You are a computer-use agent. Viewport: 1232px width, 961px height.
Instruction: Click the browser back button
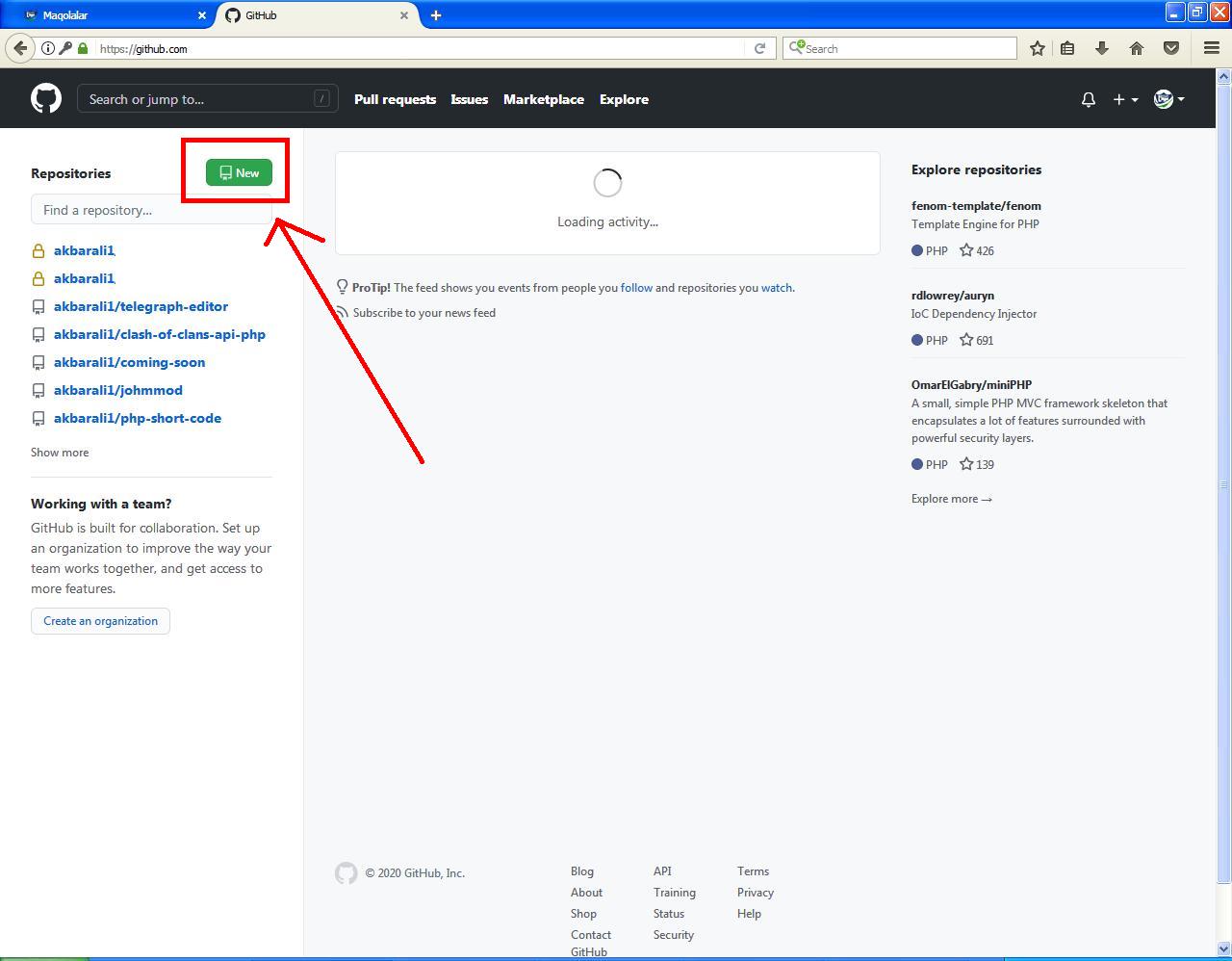[20, 48]
